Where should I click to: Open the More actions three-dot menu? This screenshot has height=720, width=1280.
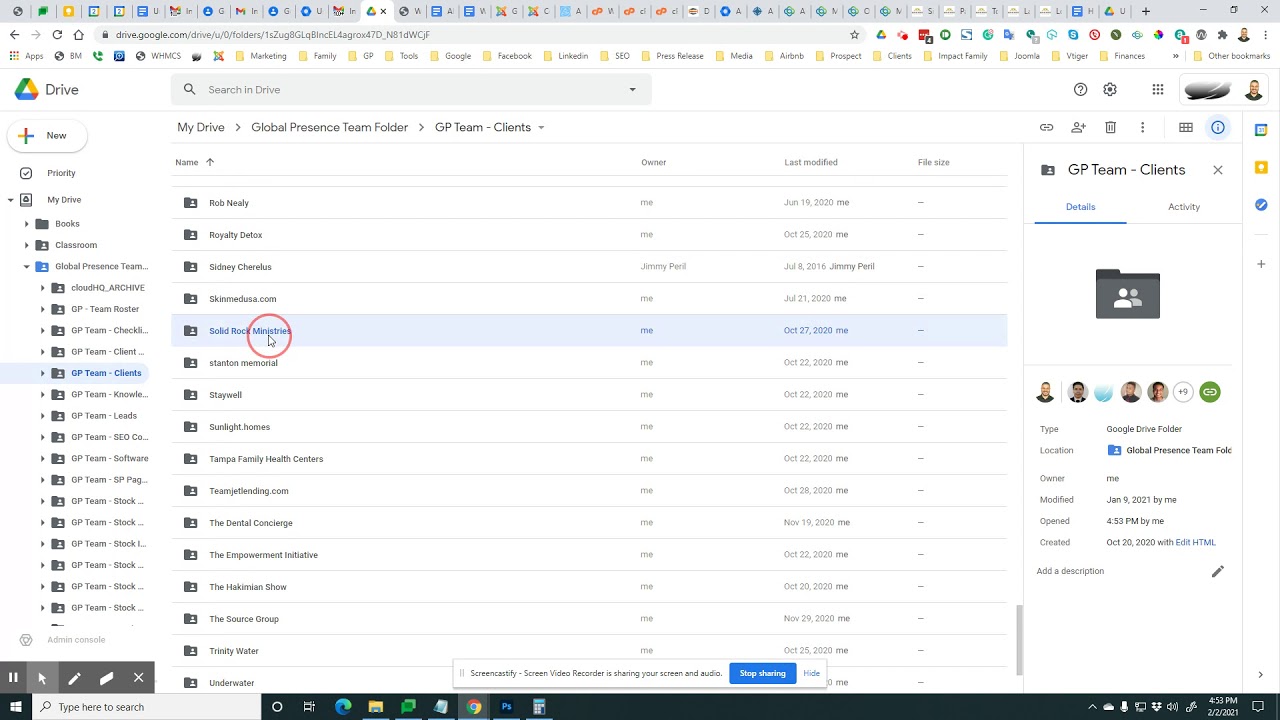(x=1142, y=127)
